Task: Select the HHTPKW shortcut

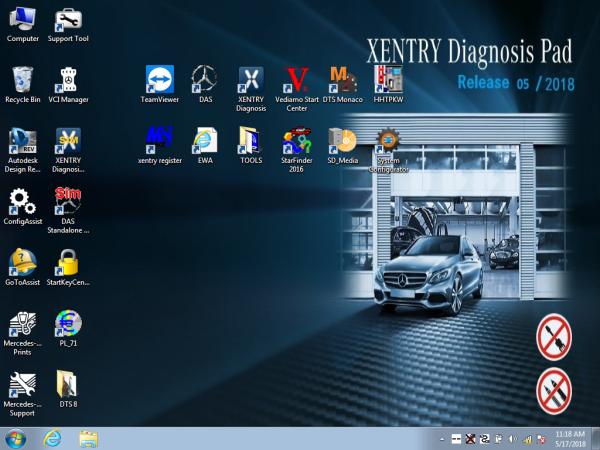Action: pyautogui.click(x=388, y=84)
